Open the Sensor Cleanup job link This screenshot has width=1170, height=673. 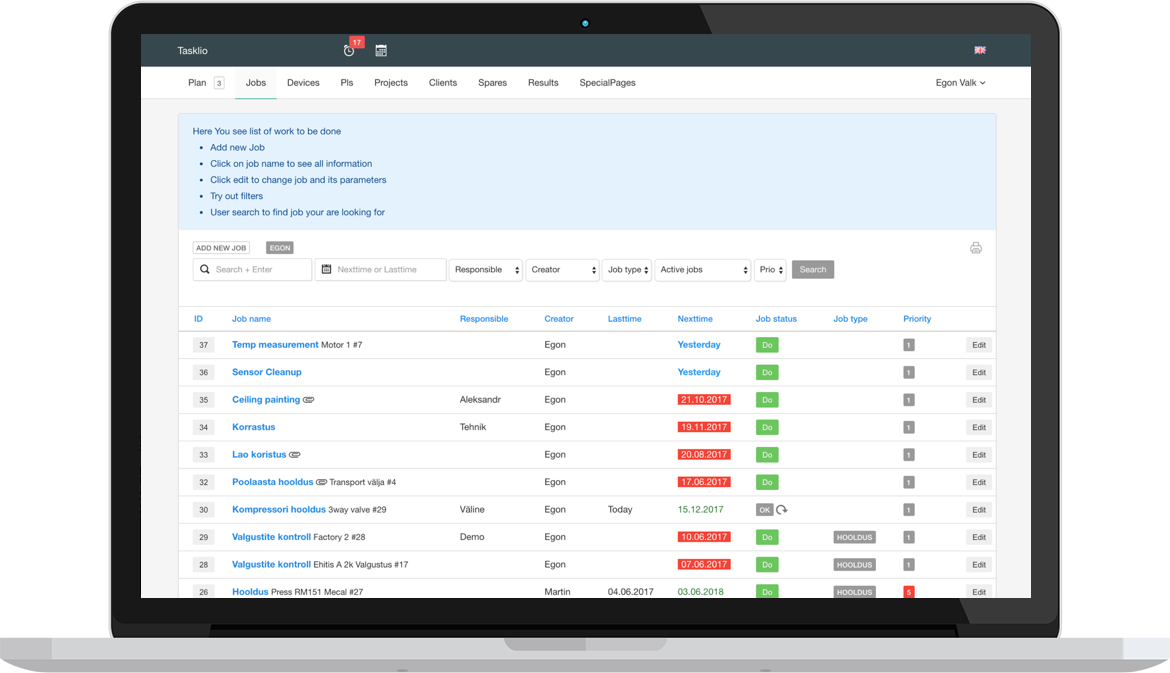tap(266, 372)
